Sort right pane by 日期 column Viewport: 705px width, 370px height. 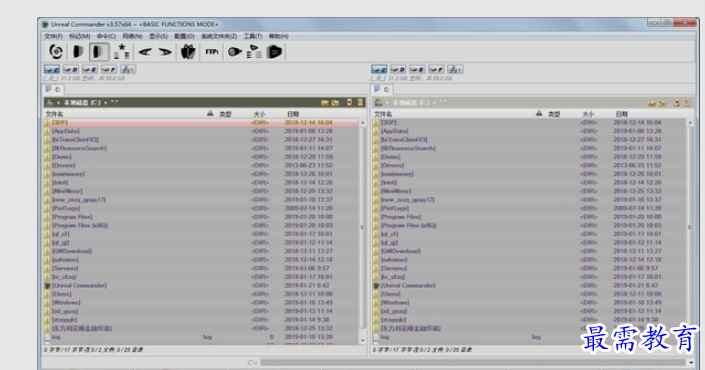coord(621,114)
